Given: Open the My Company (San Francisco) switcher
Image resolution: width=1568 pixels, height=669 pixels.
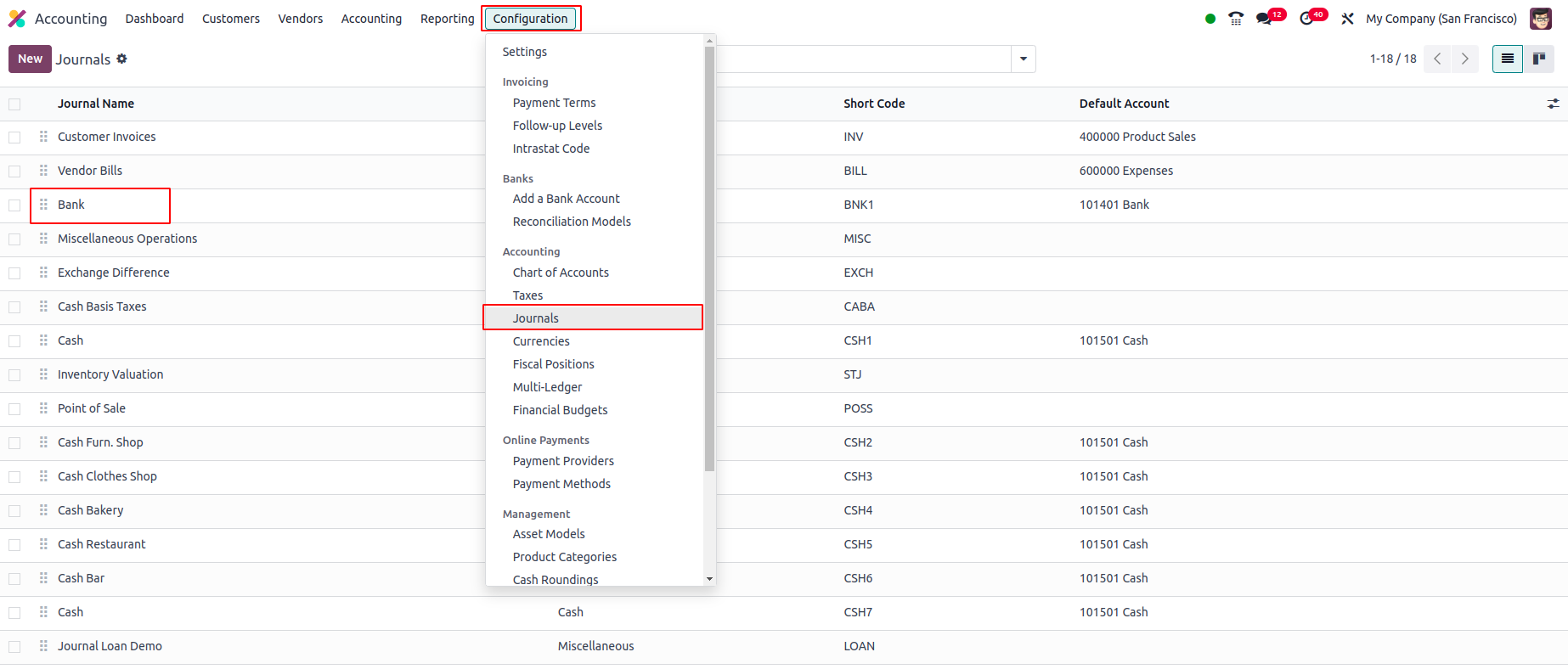Looking at the screenshot, I should (x=1441, y=19).
